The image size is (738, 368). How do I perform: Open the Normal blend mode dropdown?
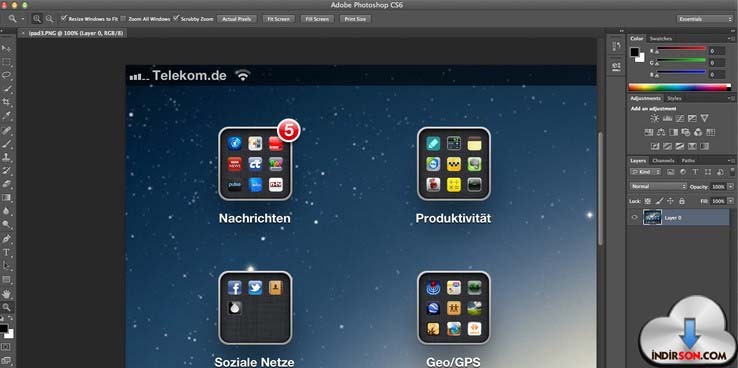[658, 186]
